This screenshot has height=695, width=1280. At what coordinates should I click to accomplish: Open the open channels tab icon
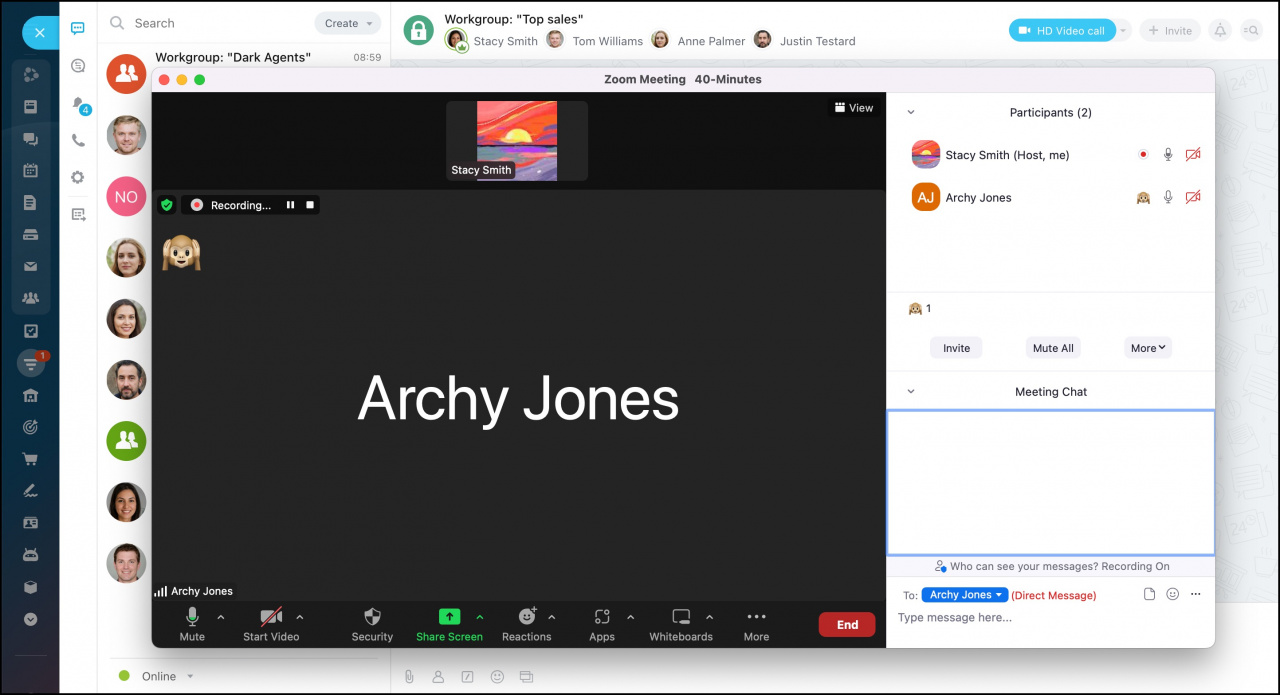pos(78,66)
